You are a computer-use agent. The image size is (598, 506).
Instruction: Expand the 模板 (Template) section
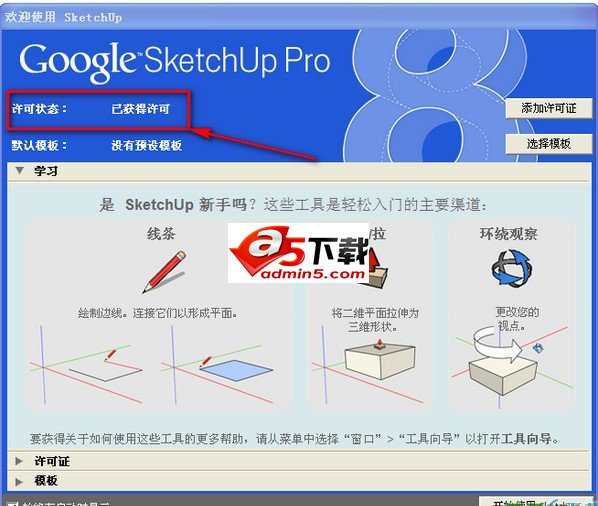19,481
